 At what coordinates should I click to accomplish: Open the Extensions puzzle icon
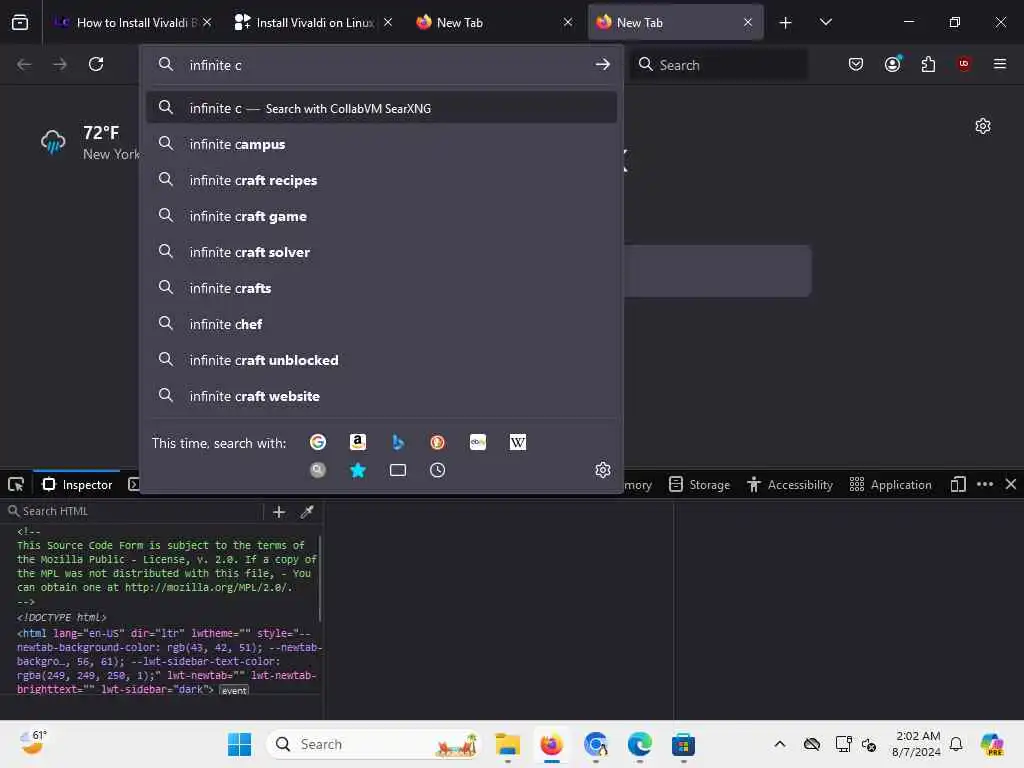928,64
